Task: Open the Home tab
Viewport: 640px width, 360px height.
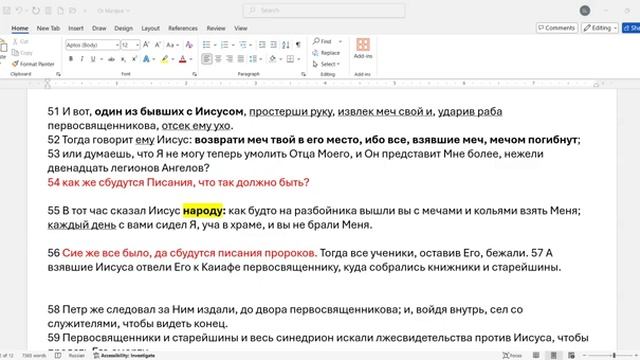Action: coord(20,28)
